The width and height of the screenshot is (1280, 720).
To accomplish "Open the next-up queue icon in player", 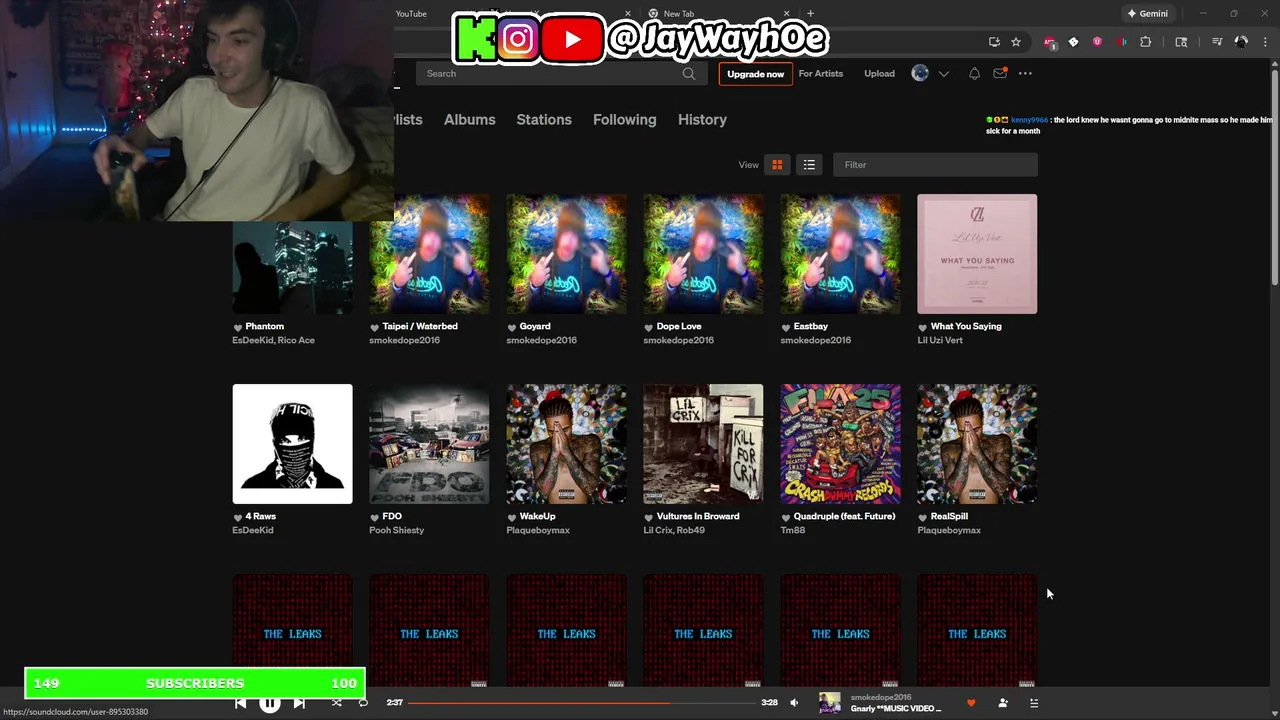I will pyautogui.click(x=1034, y=703).
